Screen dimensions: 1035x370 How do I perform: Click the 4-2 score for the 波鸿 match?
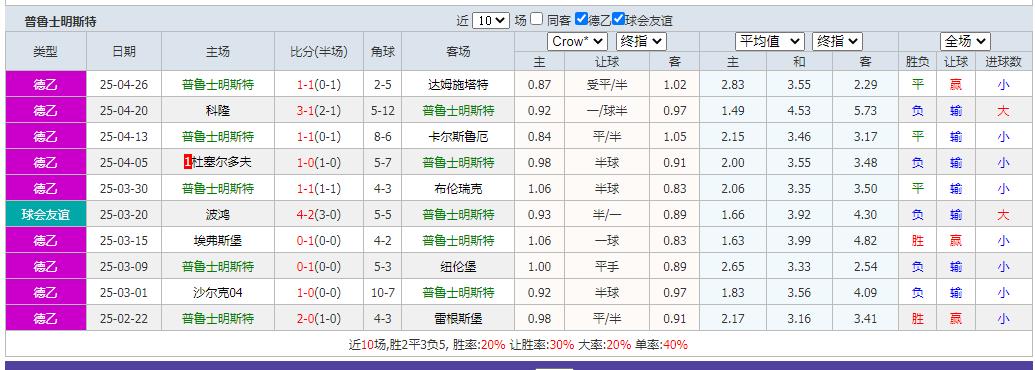point(305,214)
